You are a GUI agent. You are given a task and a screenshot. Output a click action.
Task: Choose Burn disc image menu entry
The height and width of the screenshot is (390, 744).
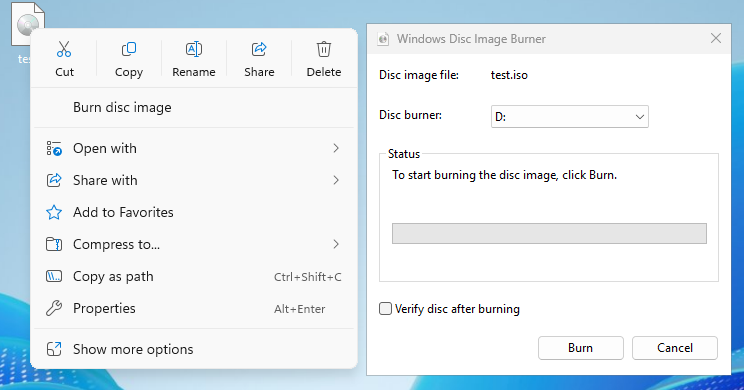tap(194, 108)
